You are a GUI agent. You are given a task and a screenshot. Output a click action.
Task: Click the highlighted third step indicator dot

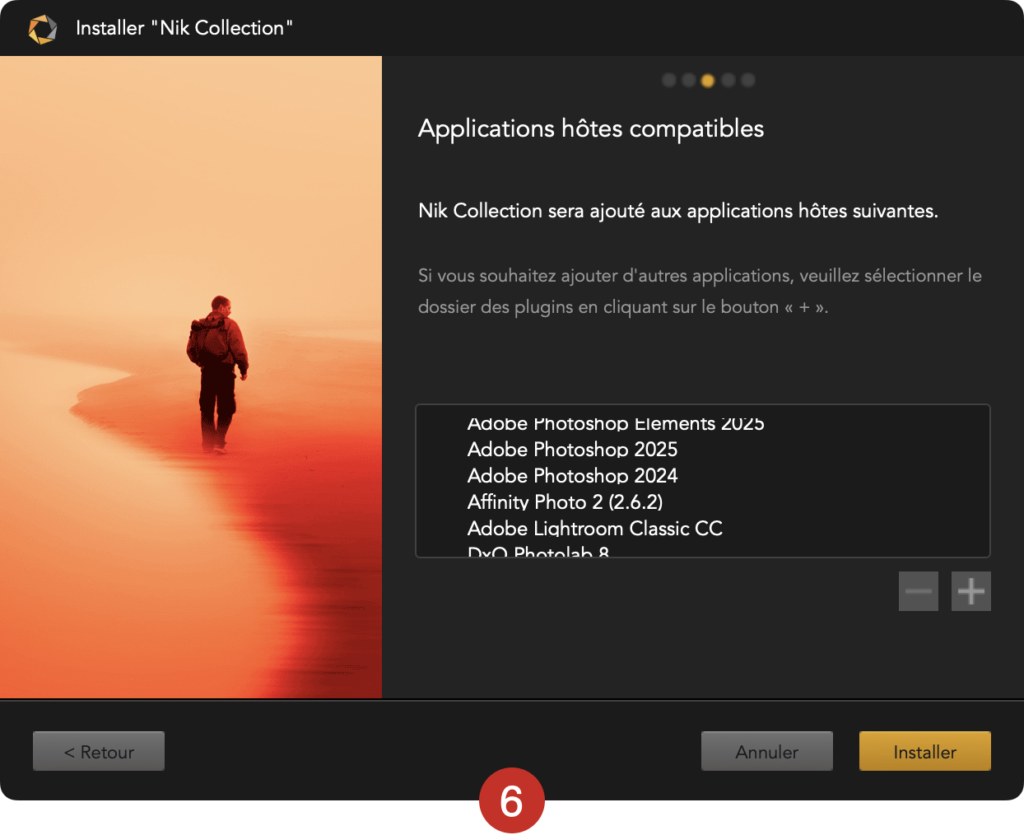click(x=707, y=80)
